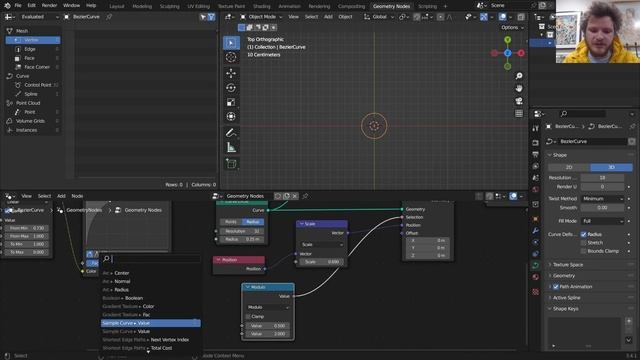Open the File menu

18,6
